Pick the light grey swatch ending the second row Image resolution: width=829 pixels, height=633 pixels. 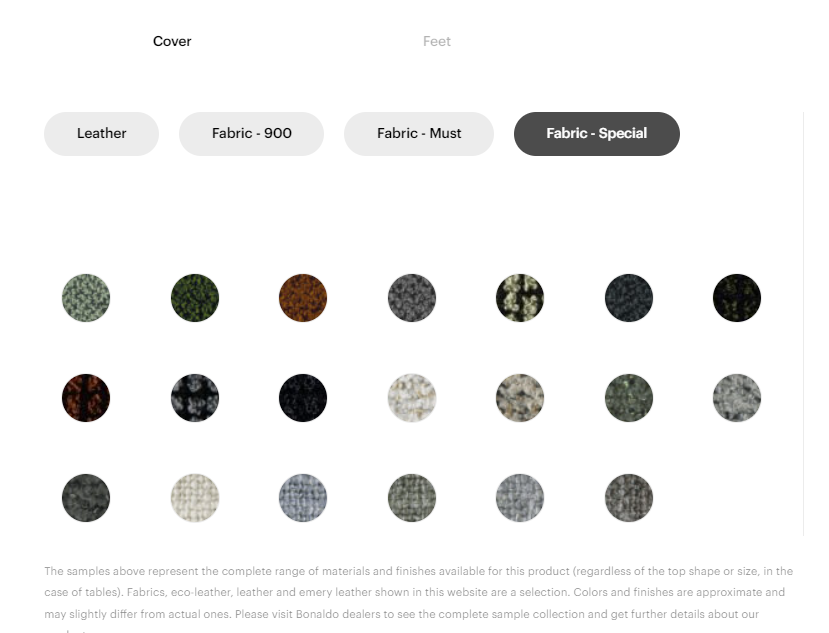[x=737, y=398]
